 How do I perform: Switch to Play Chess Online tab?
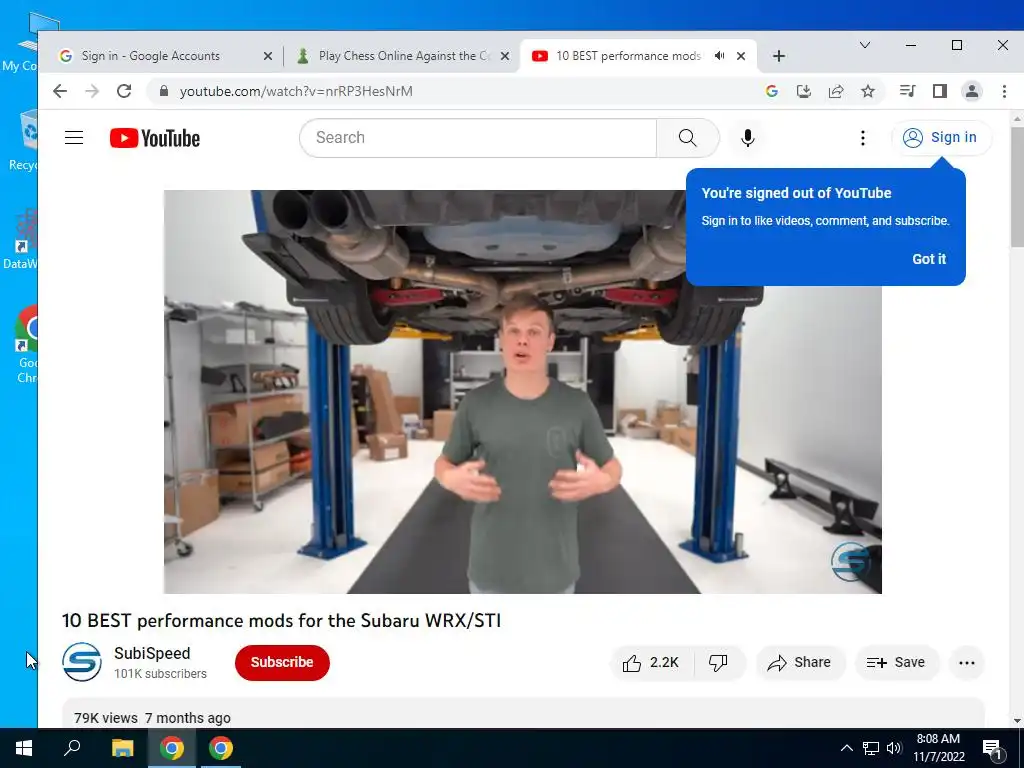tap(403, 56)
